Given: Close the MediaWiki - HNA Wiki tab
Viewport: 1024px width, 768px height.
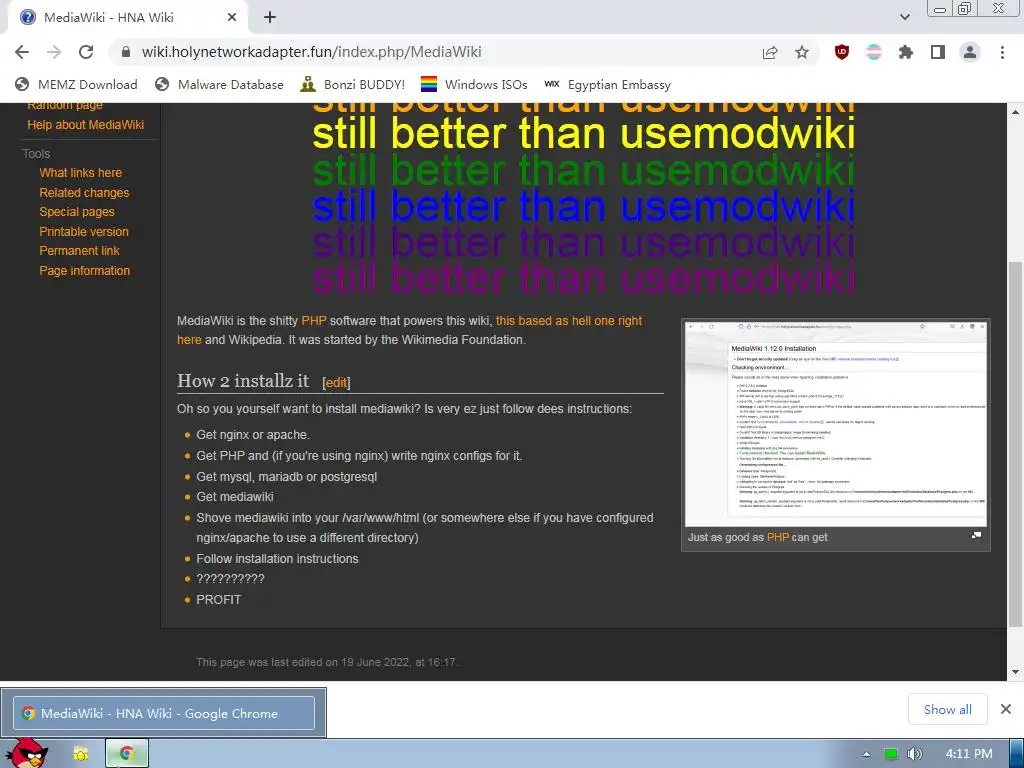Looking at the screenshot, I should click(x=232, y=18).
